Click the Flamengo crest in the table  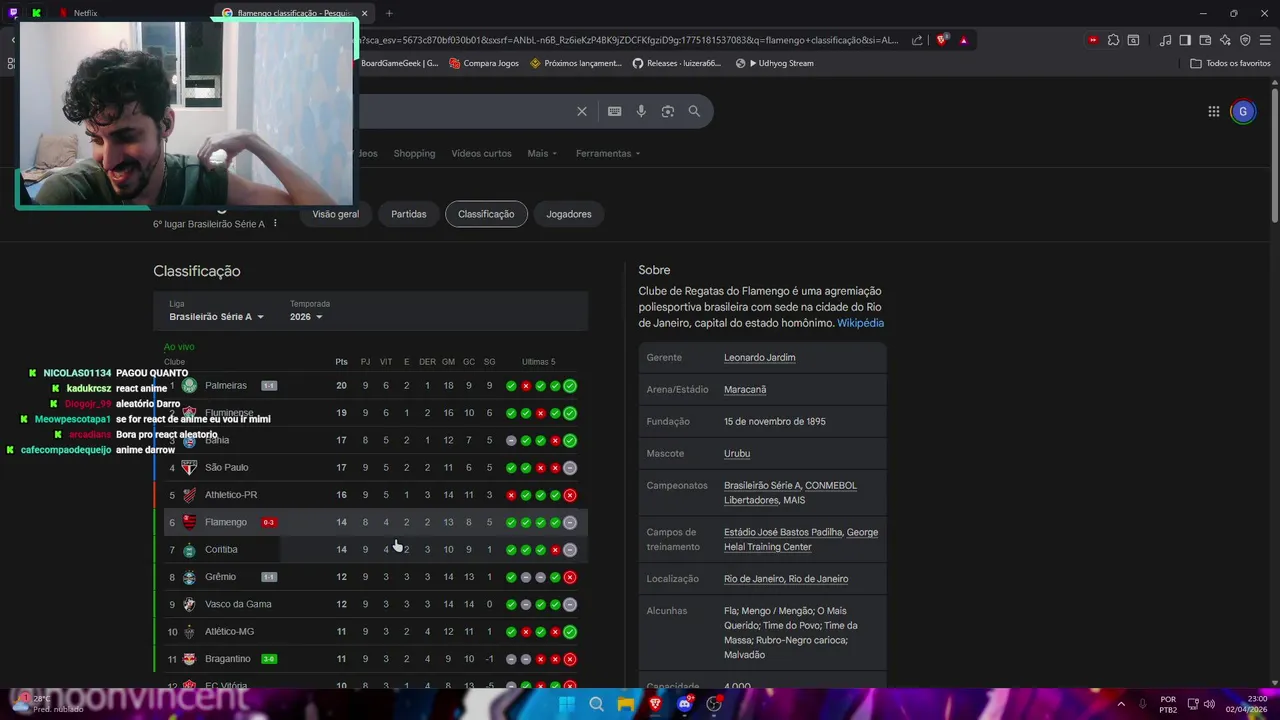tap(189, 522)
